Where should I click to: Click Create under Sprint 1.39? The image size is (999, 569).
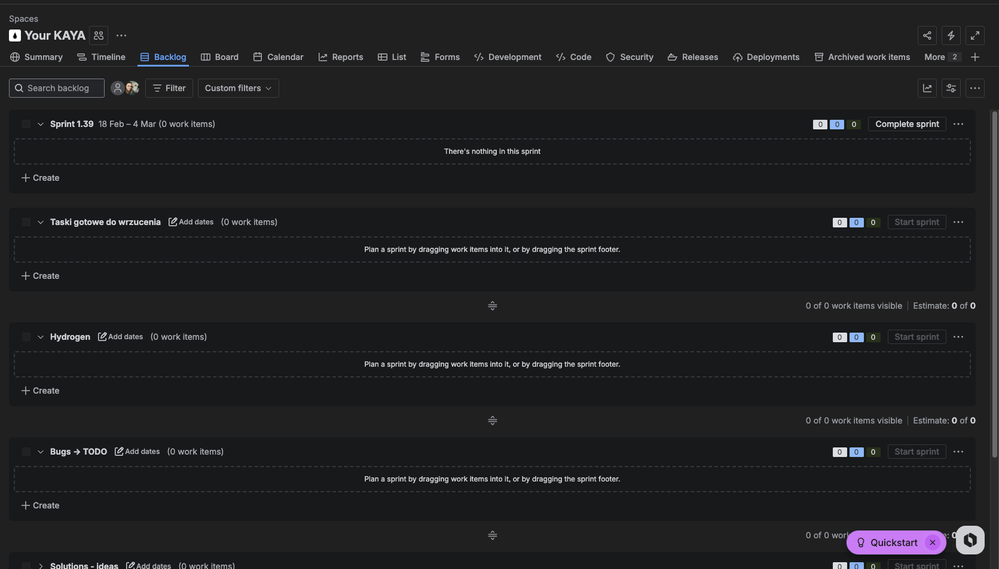coord(40,178)
